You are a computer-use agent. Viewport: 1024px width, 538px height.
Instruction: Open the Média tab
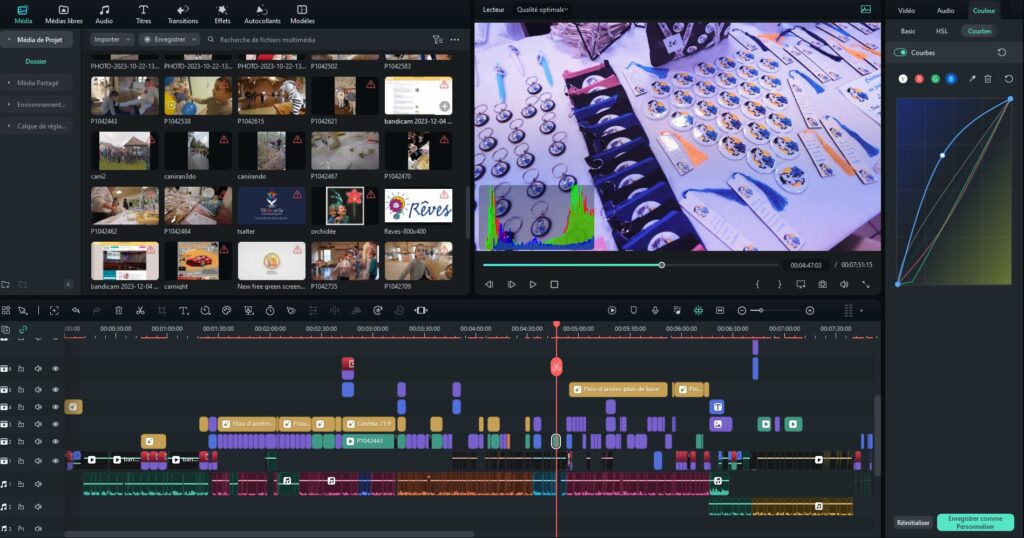[x=23, y=14]
